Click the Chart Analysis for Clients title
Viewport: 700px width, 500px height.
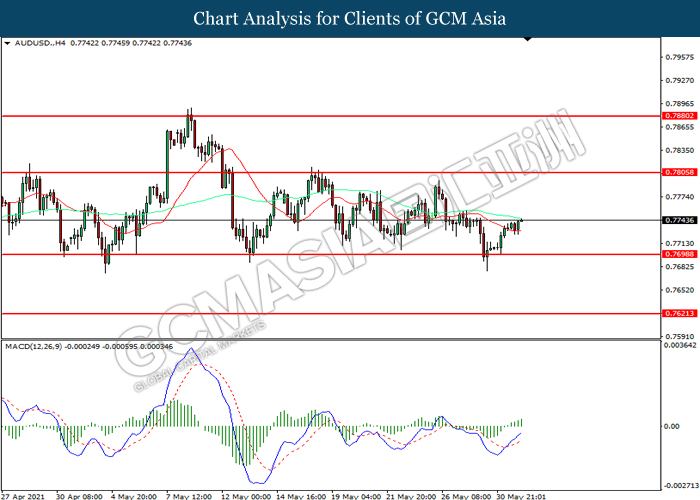point(350,18)
